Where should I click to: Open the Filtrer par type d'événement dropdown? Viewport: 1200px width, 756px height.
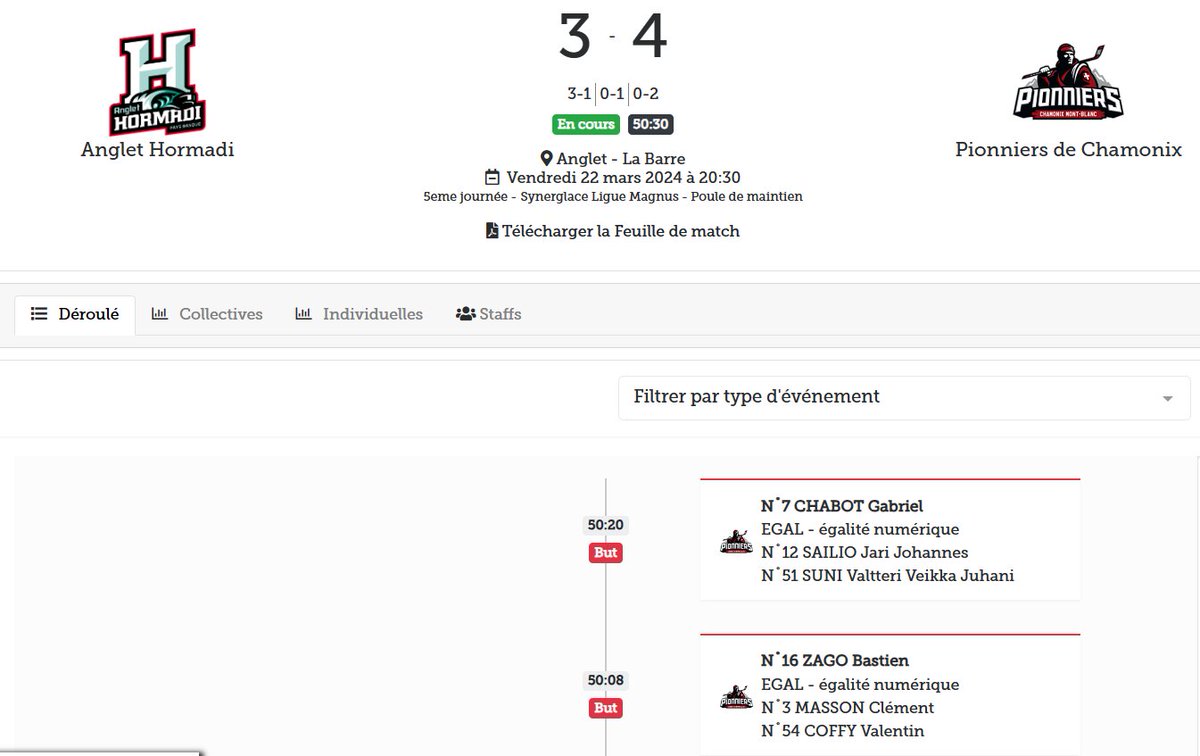904,397
